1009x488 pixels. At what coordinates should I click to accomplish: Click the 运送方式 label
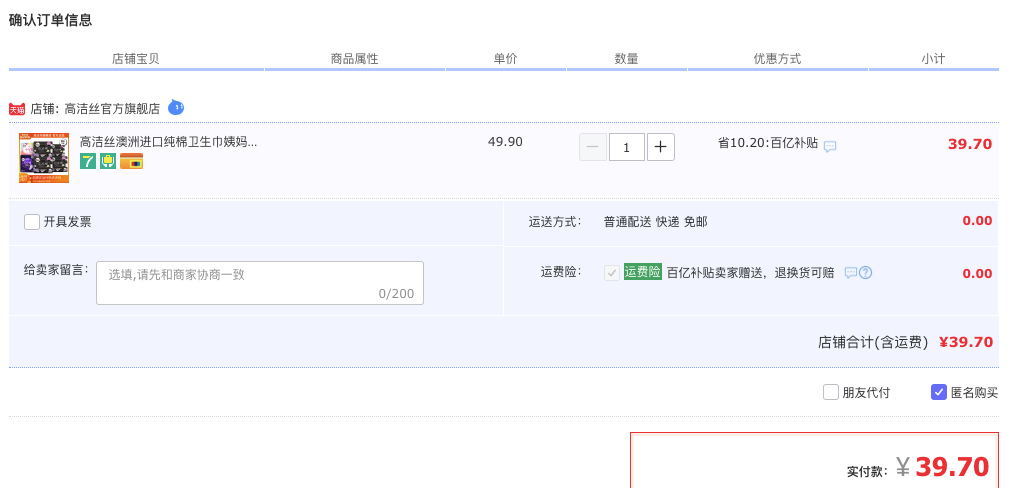[x=555, y=222]
